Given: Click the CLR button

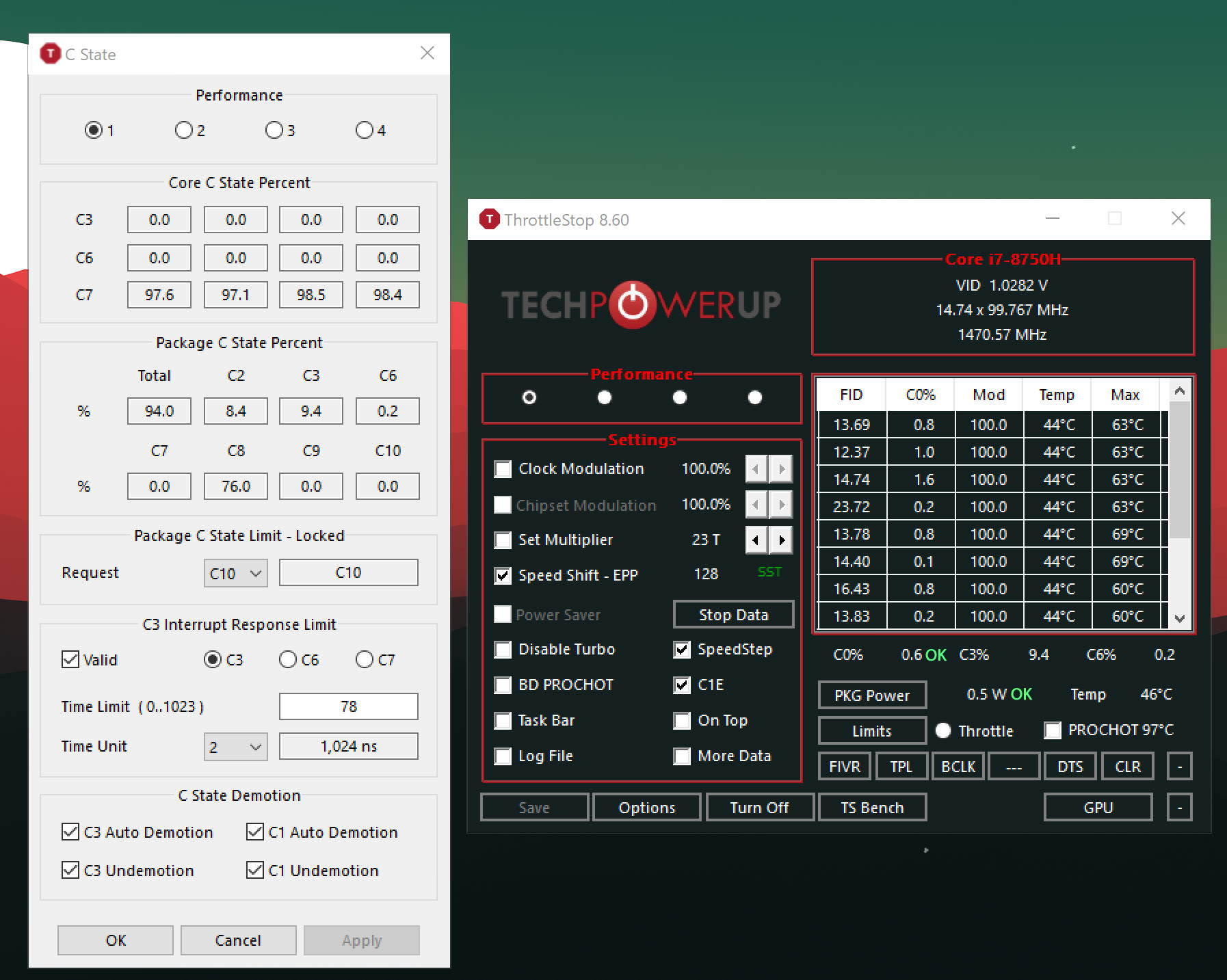Looking at the screenshot, I should tap(1128, 766).
